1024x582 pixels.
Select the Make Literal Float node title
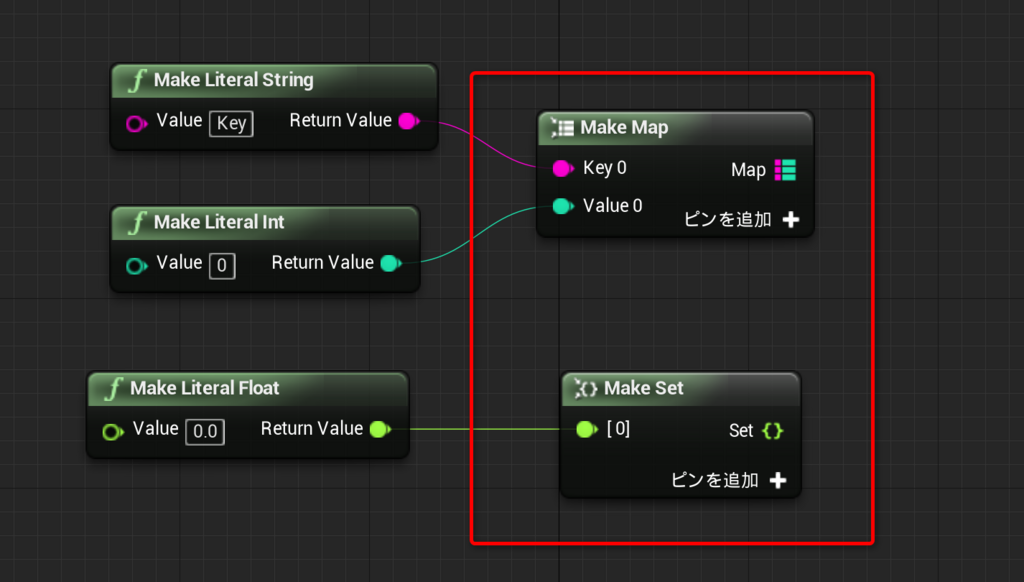coord(204,388)
